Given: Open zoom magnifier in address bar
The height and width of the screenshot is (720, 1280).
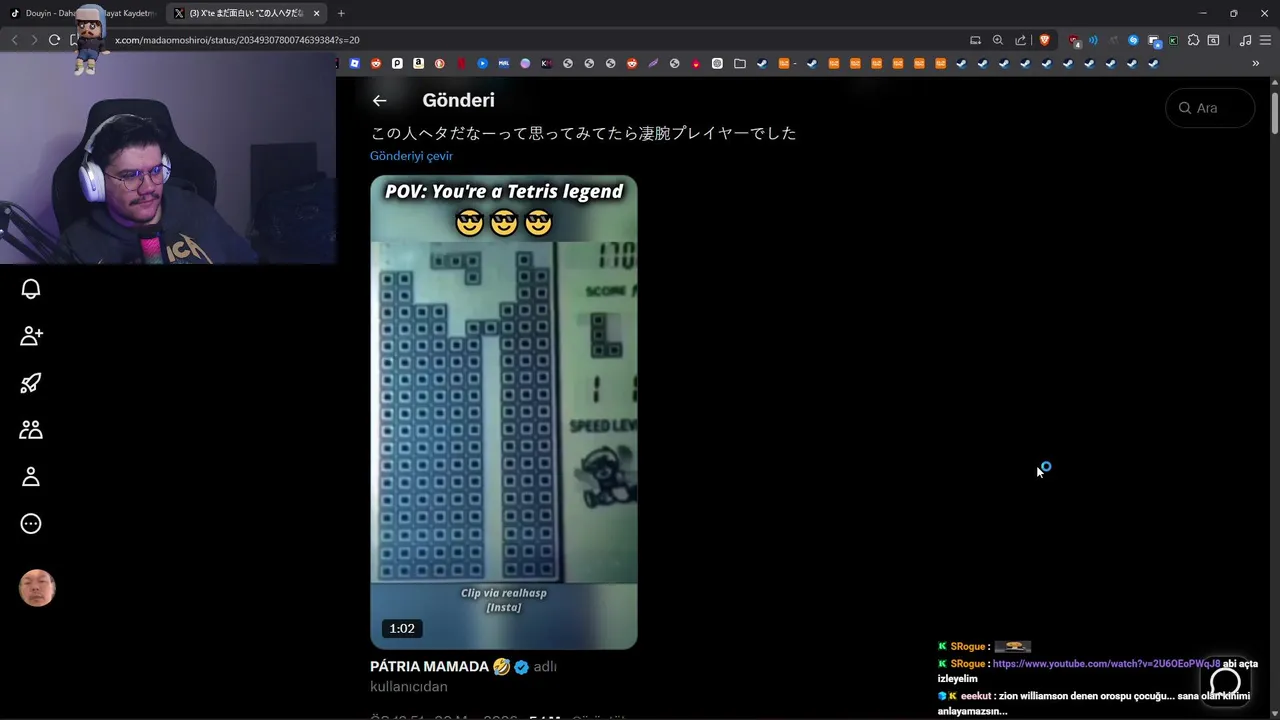Looking at the screenshot, I should 998,40.
